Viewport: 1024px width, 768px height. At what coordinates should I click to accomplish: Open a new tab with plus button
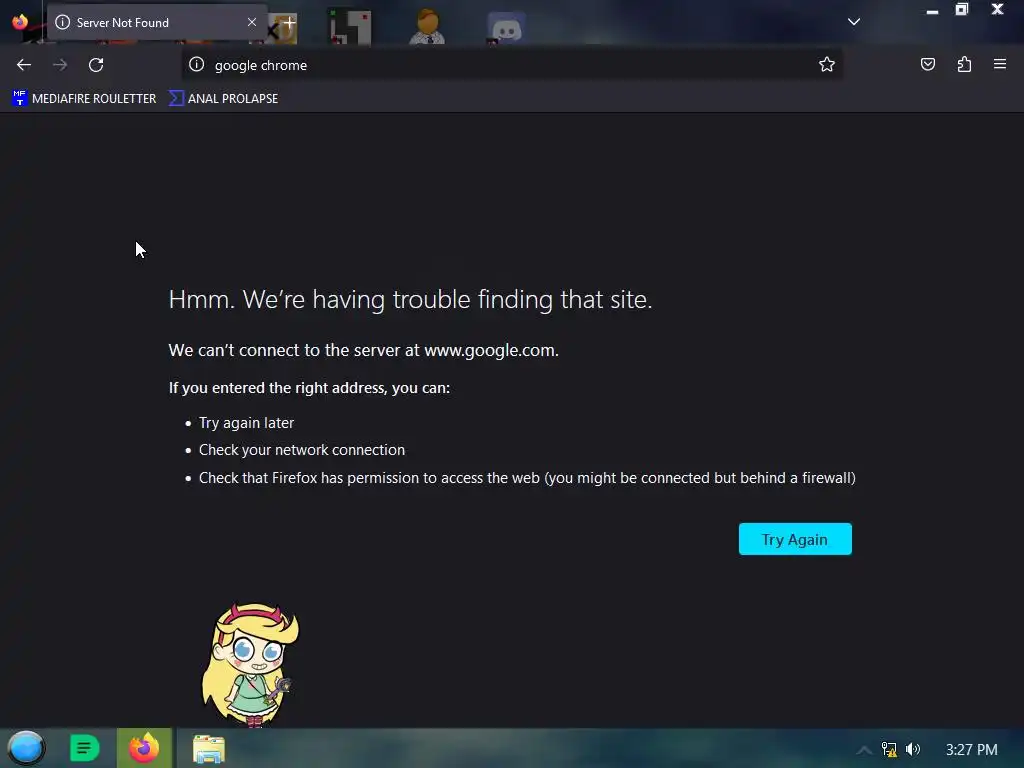click(x=289, y=22)
